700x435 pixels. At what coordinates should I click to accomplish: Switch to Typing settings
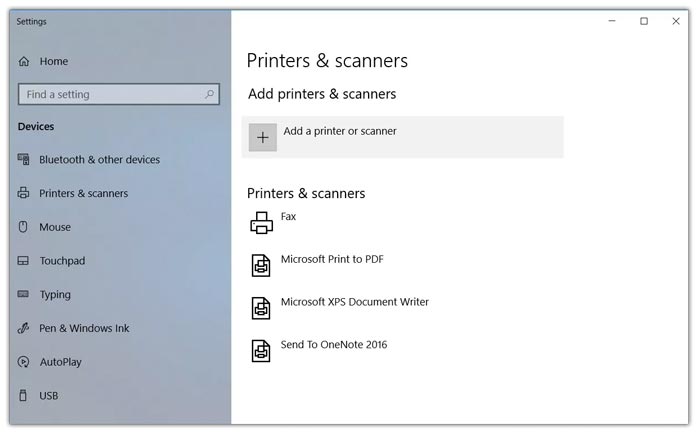pyautogui.click(x=55, y=295)
